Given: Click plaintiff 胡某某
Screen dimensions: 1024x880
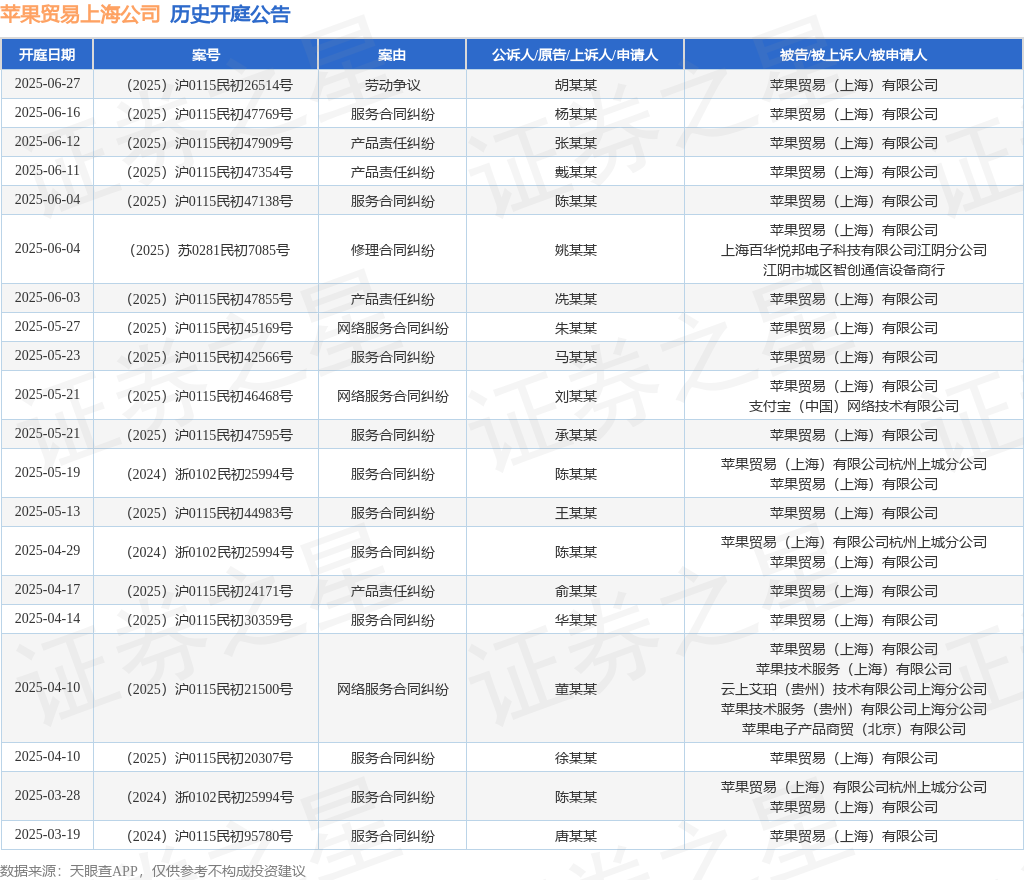Looking at the screenshot, I should point(575,85).
